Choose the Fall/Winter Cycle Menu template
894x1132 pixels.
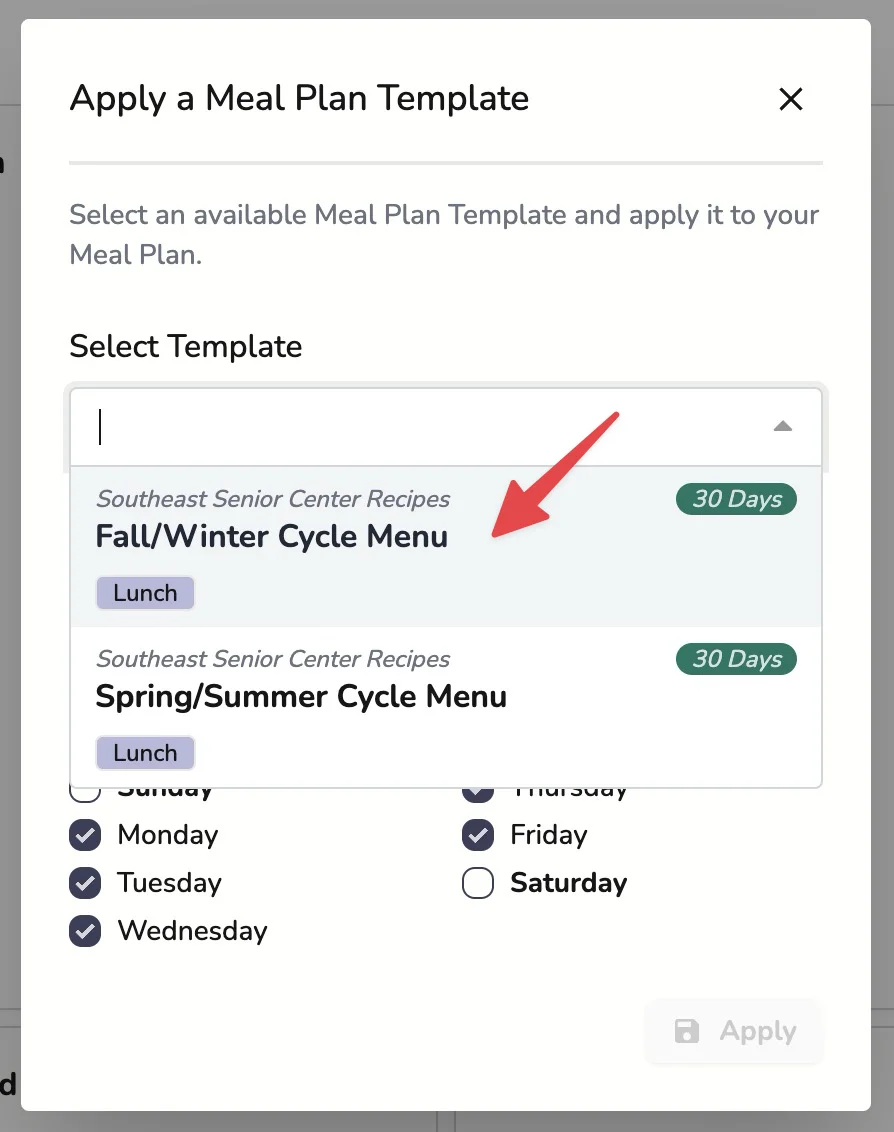pos(272,537)
